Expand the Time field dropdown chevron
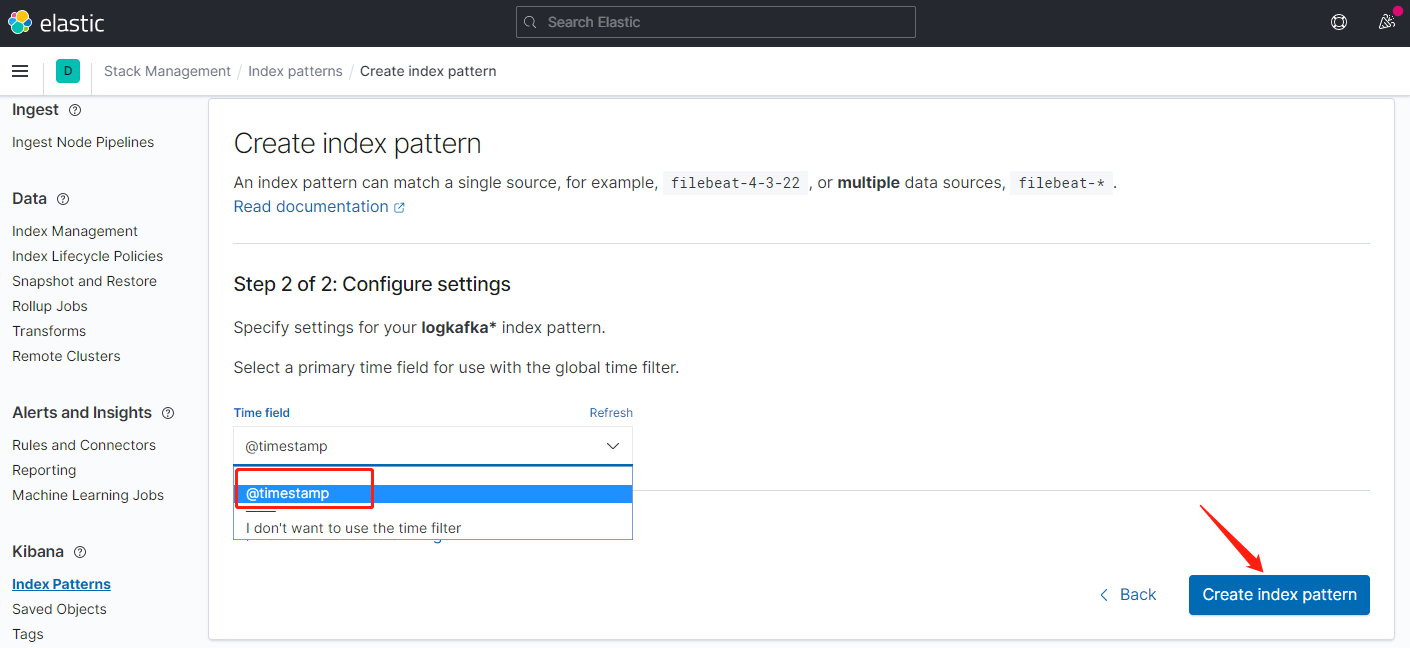Viewport: 1410px width, 648px height. [x=613, y=446]
